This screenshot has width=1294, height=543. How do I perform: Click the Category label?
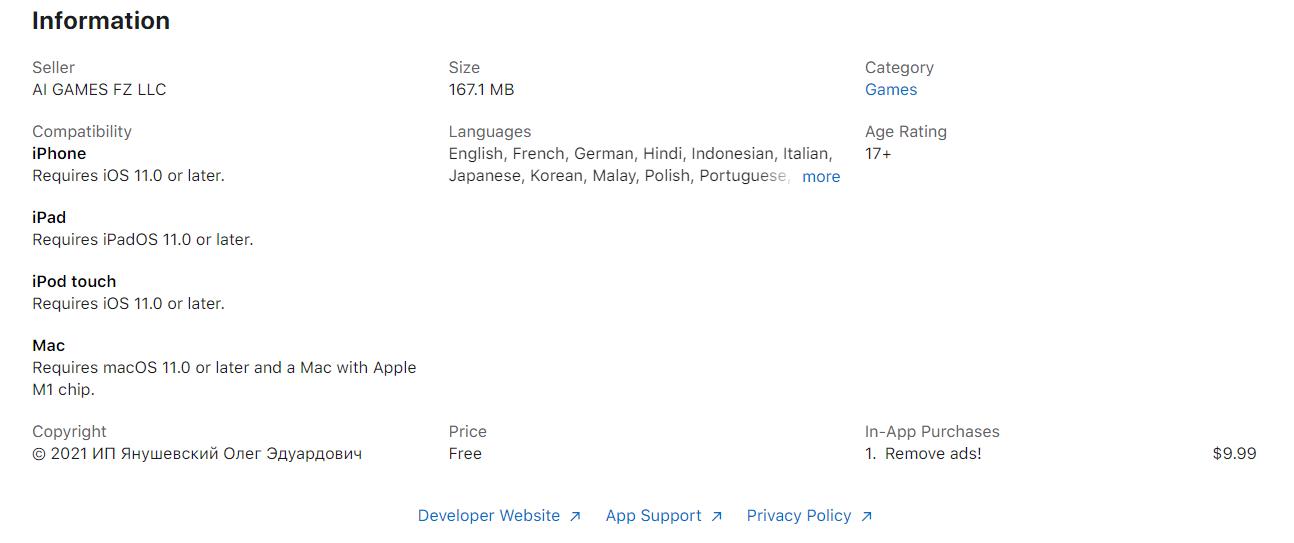tap(899, 67)
